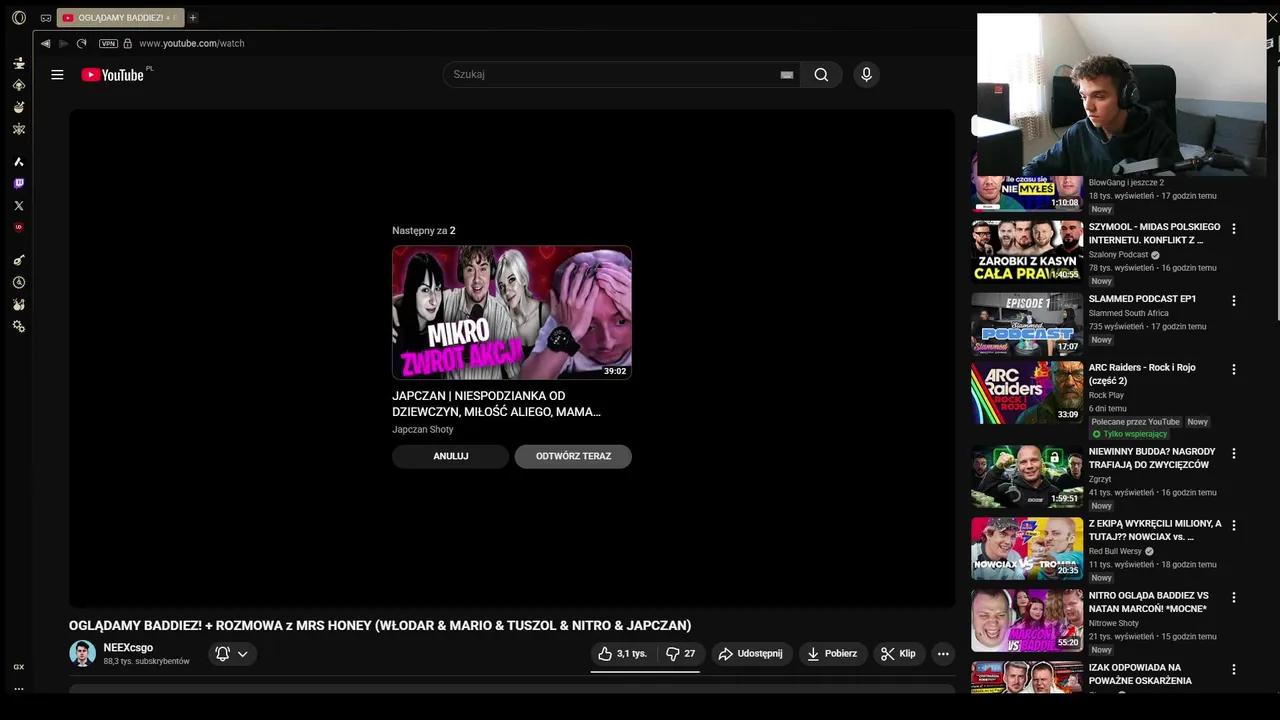
Task: Open options menu for ARC Raiders video
Action: tap(1233, 370)
